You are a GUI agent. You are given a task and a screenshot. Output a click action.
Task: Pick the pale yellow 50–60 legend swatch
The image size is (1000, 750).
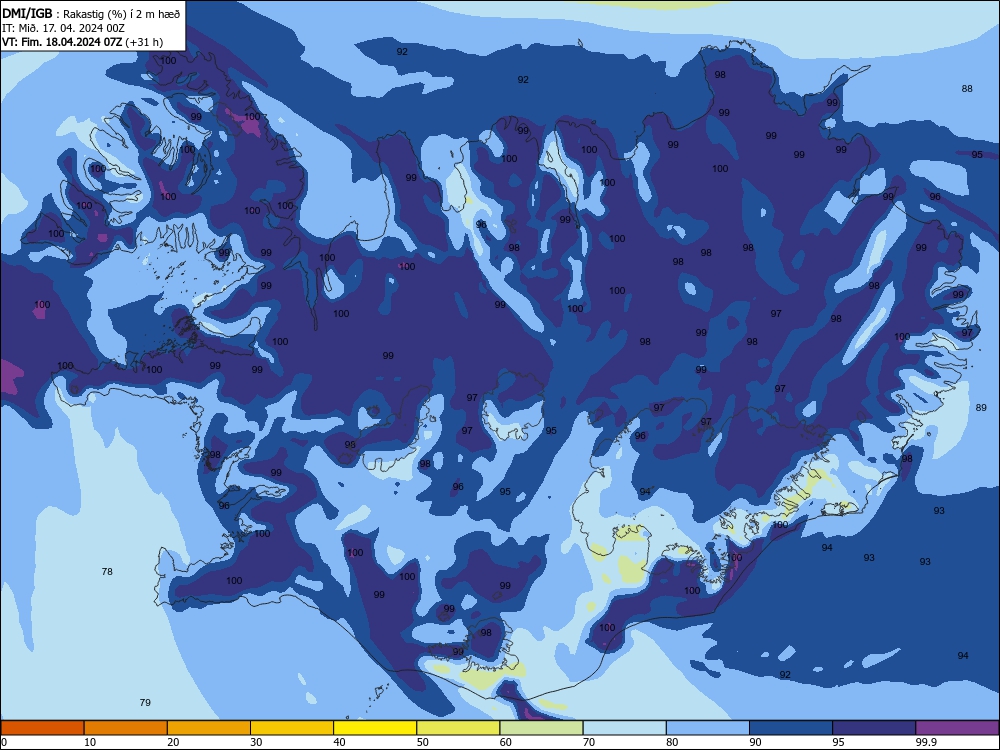coord(459,728)
